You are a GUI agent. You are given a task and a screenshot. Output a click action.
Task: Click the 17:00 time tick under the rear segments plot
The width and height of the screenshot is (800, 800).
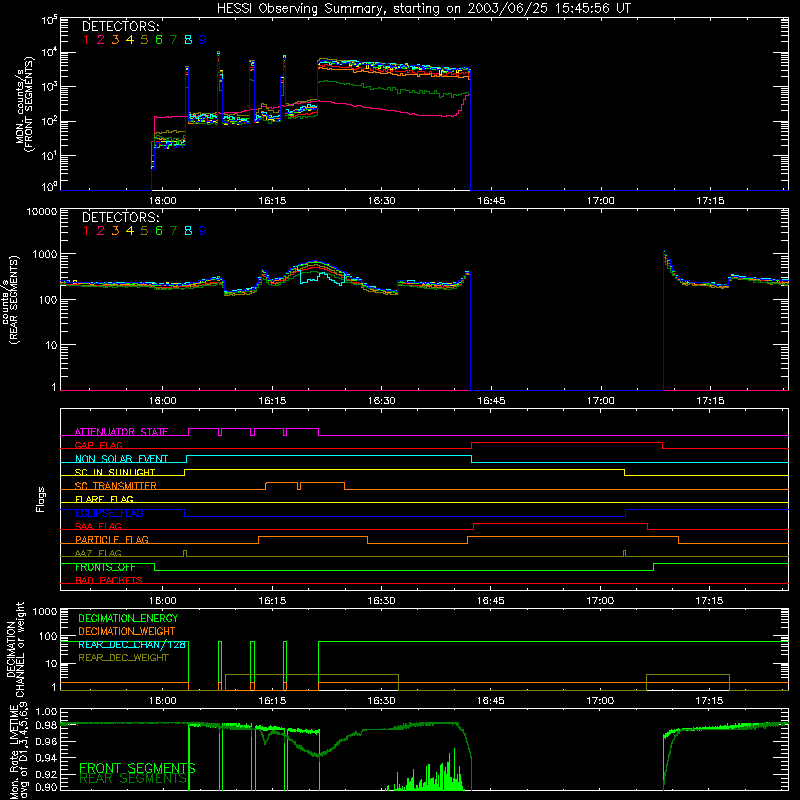601,401
